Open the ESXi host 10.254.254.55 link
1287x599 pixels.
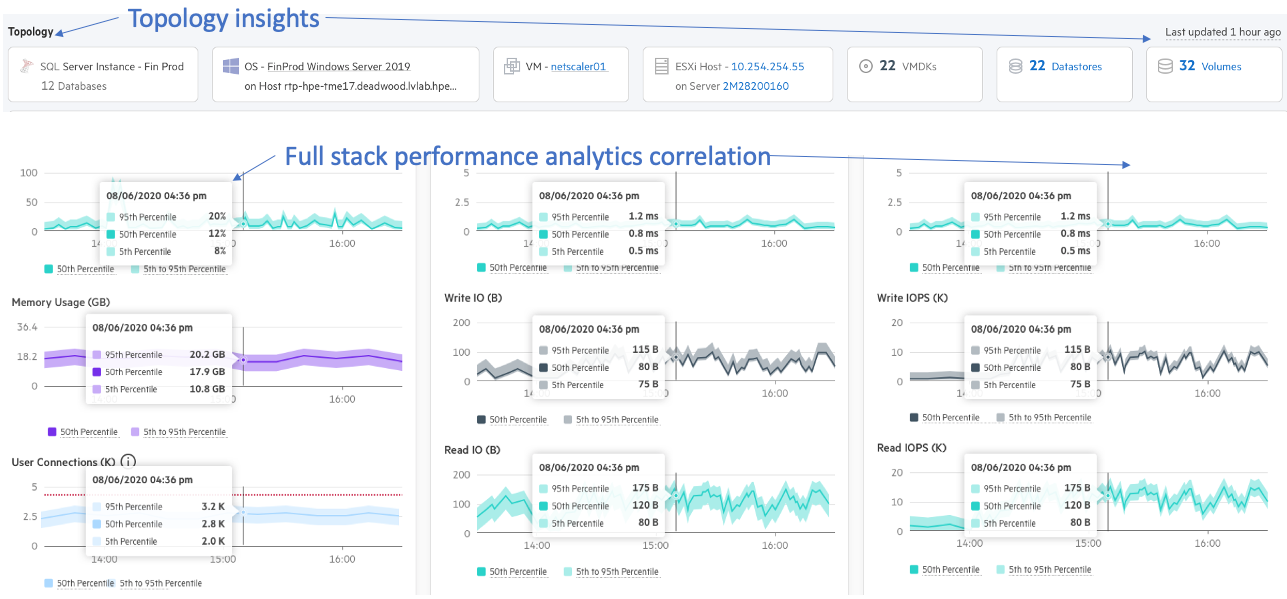tap(767, 67)
